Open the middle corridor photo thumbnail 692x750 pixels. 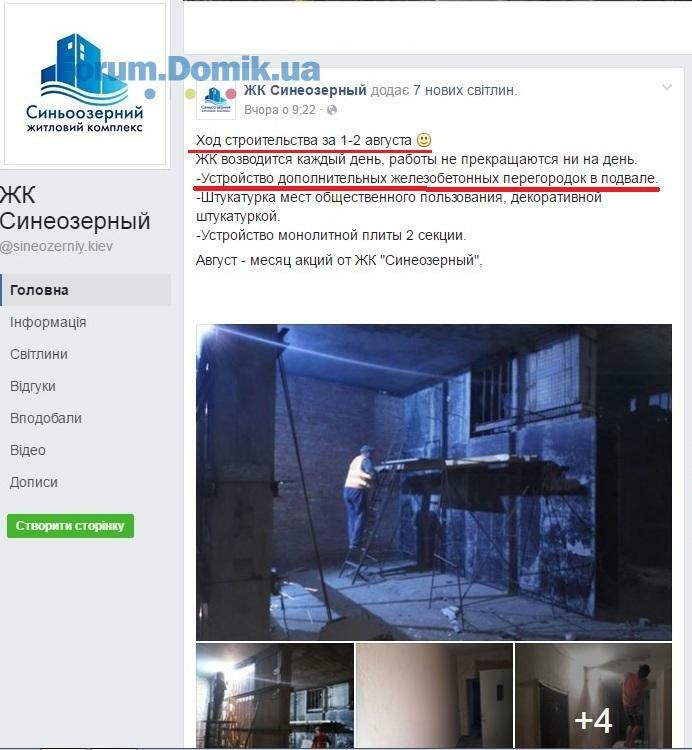click(434, 696)
